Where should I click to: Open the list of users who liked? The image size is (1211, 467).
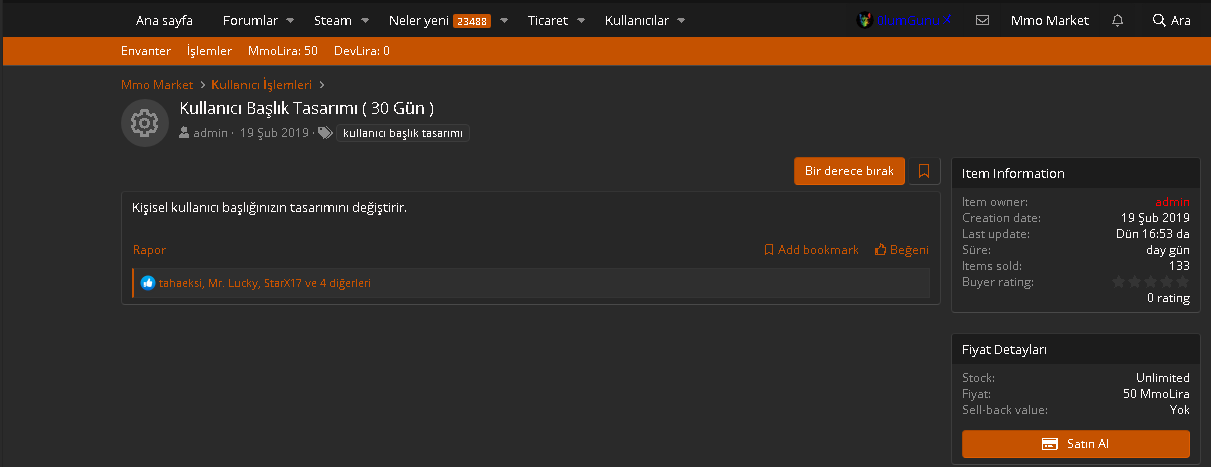tap(265, 283)
